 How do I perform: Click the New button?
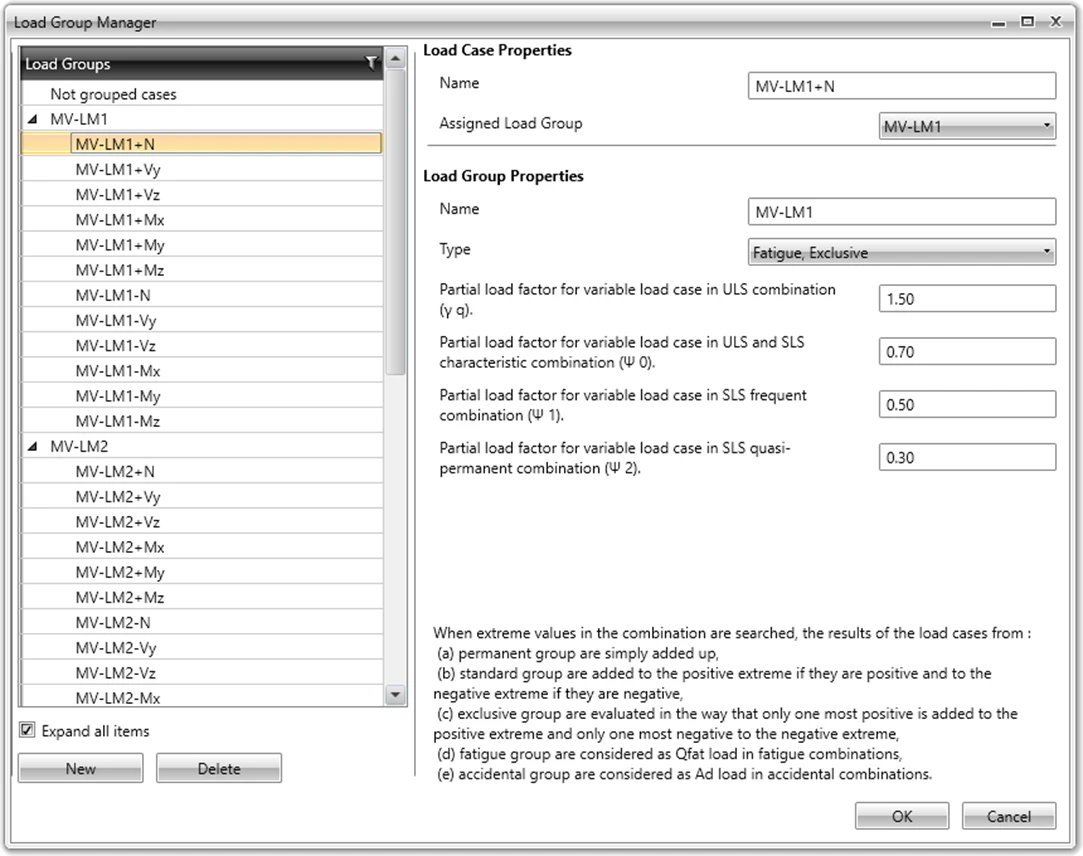pyautogui.click(x=81, y=768)
